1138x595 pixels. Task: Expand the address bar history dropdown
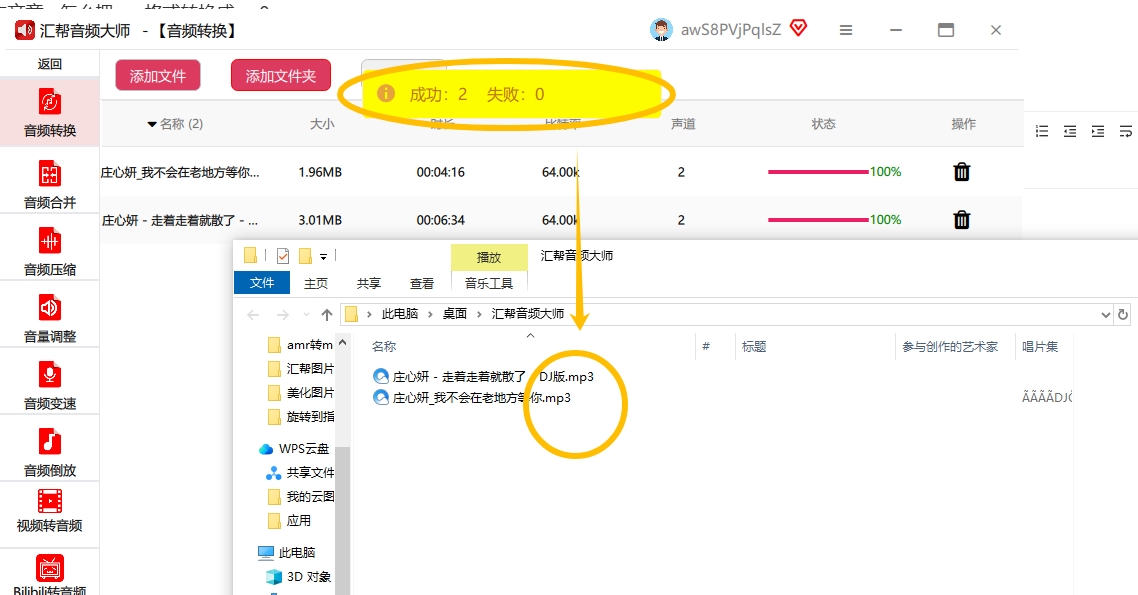[x=1105, y=315]
